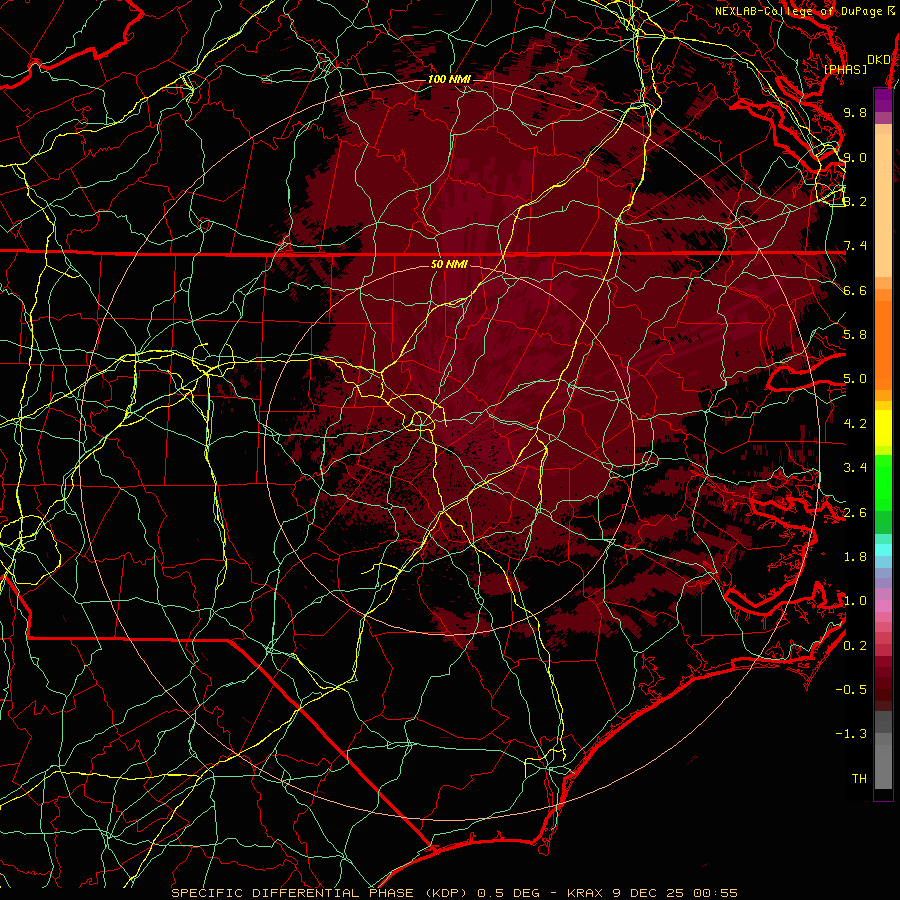Pick the pink segment of the color bar
The image size is (900, 900).
[883, 606]
